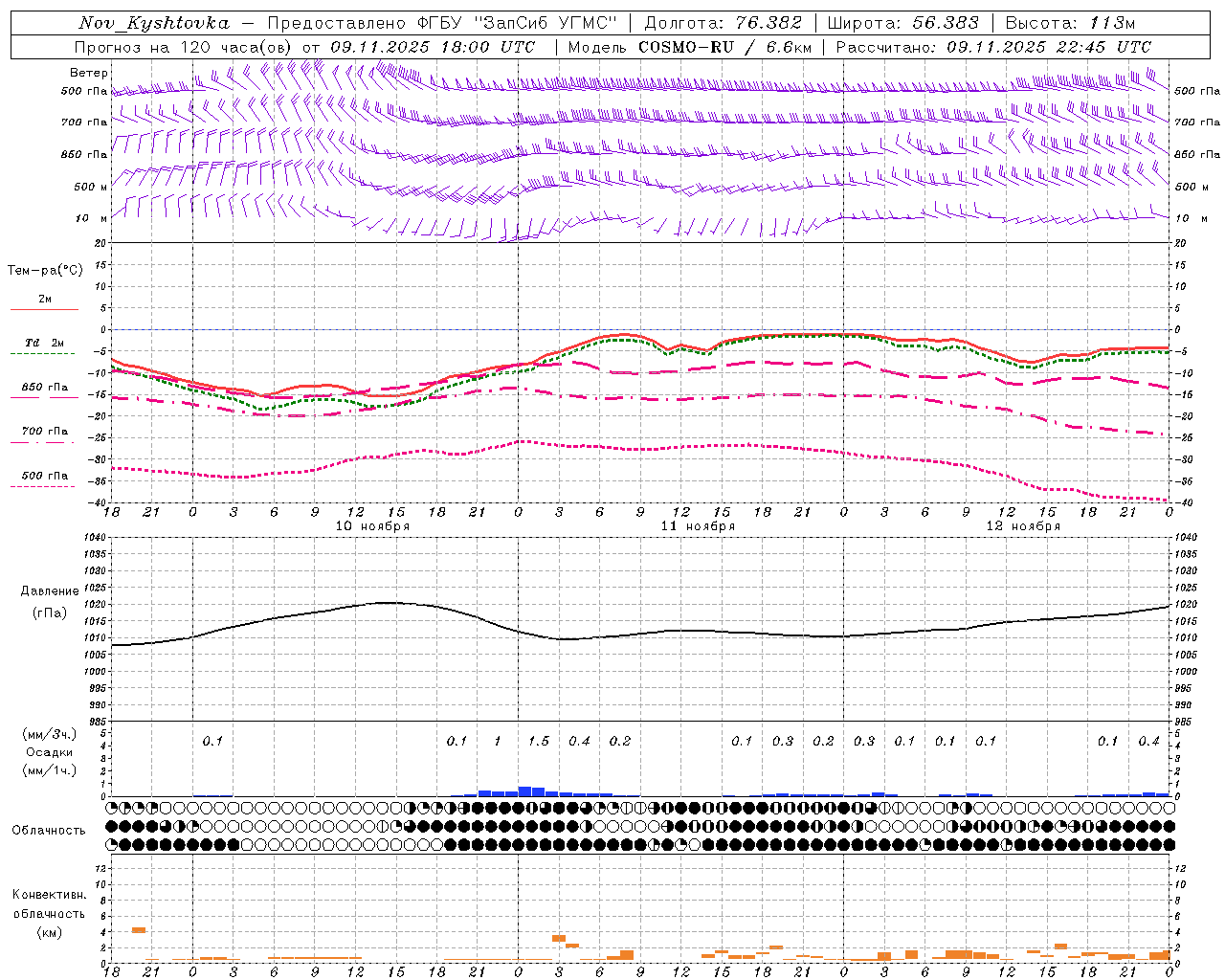Viewport: 1225px width, 980px height.
Task: Click the forecast start time 09.11.2025 18:00 UTC
Action: 433,47
